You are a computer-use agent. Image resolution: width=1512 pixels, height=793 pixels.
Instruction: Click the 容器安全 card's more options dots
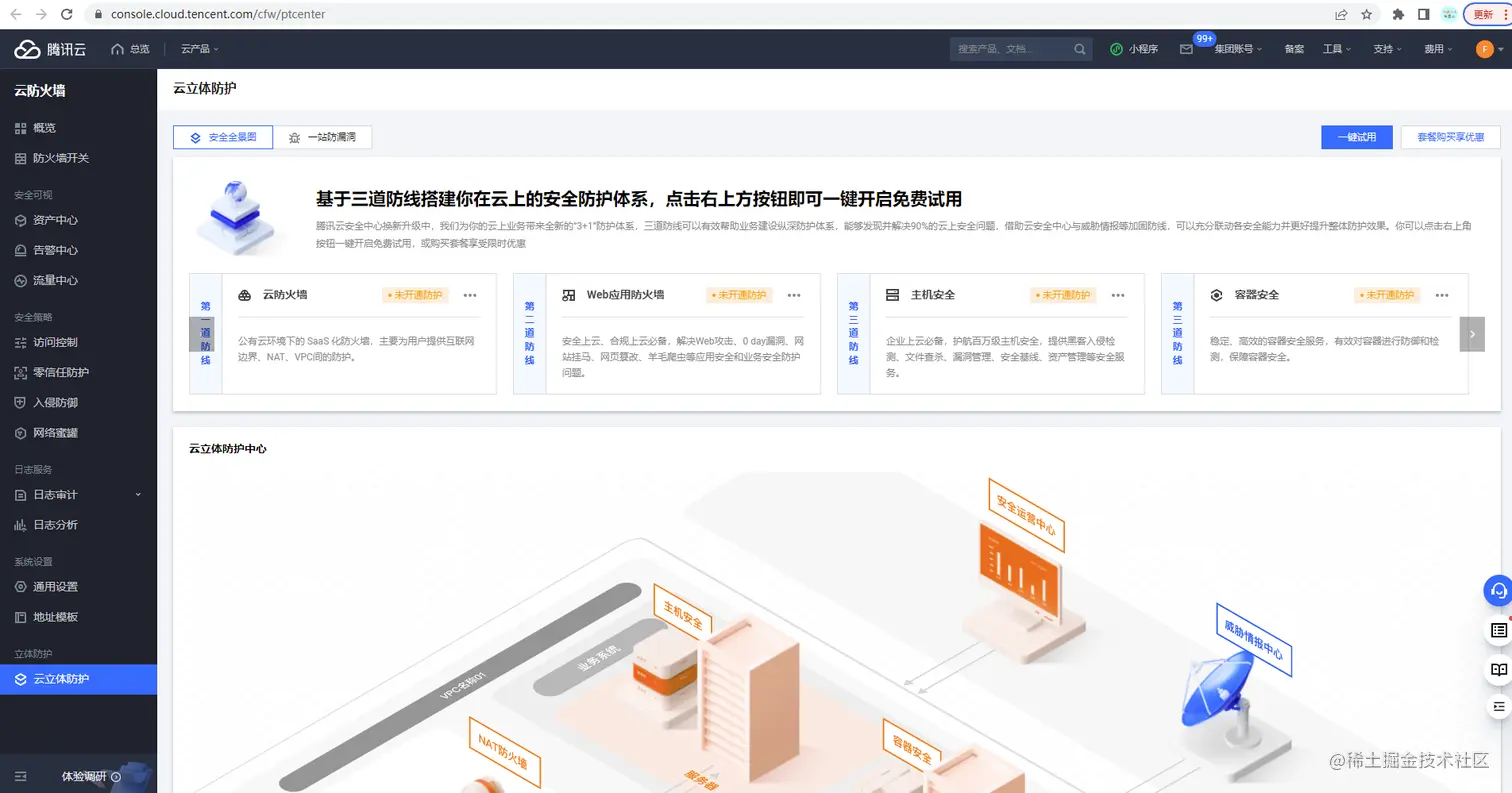pyautogui.click(x=1442, y=295)
